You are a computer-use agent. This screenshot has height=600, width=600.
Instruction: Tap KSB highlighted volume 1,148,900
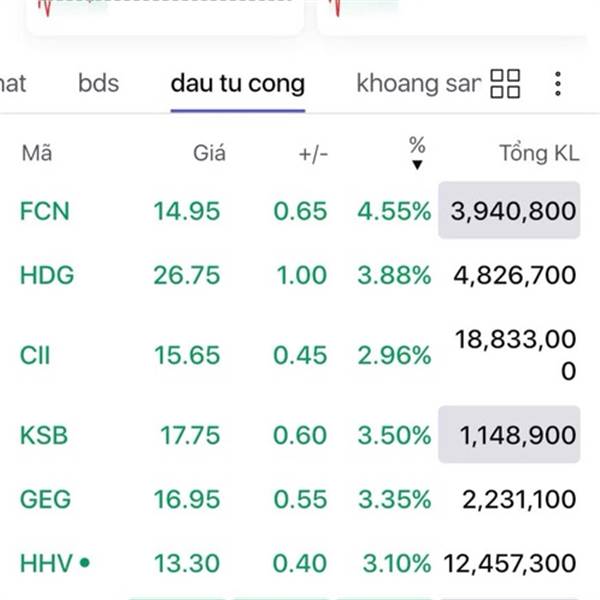pyautogui.click(x=509, y=435)
